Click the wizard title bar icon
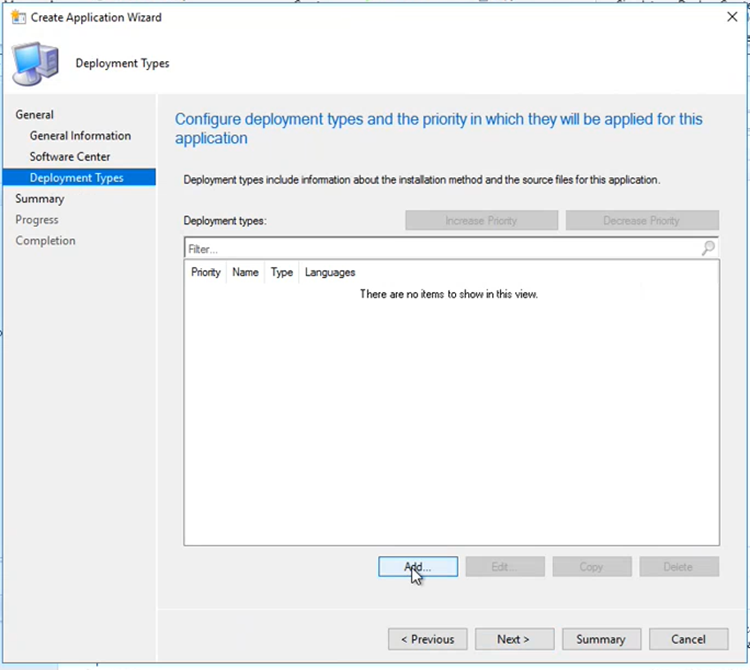This screenshot has height=670, width=750. coord(18,17)
